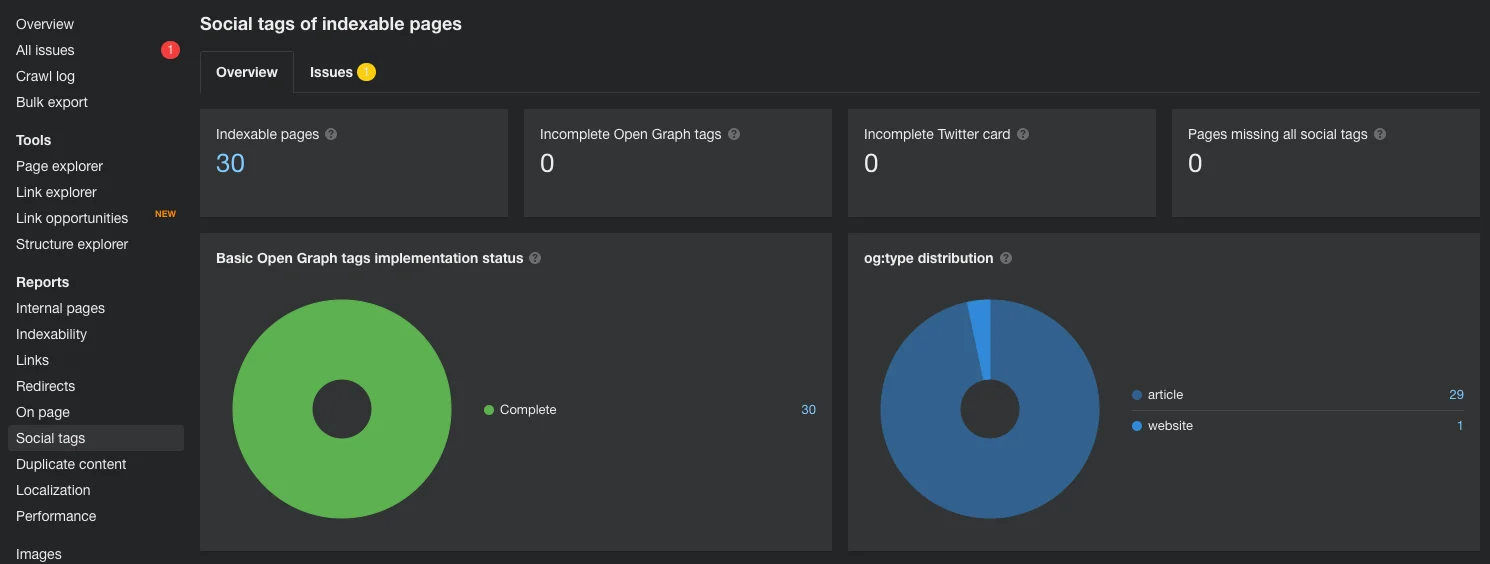This screenshot has height=564, width=1490.
Task: Switch to the Issues tab
Action: click(343, 72)
